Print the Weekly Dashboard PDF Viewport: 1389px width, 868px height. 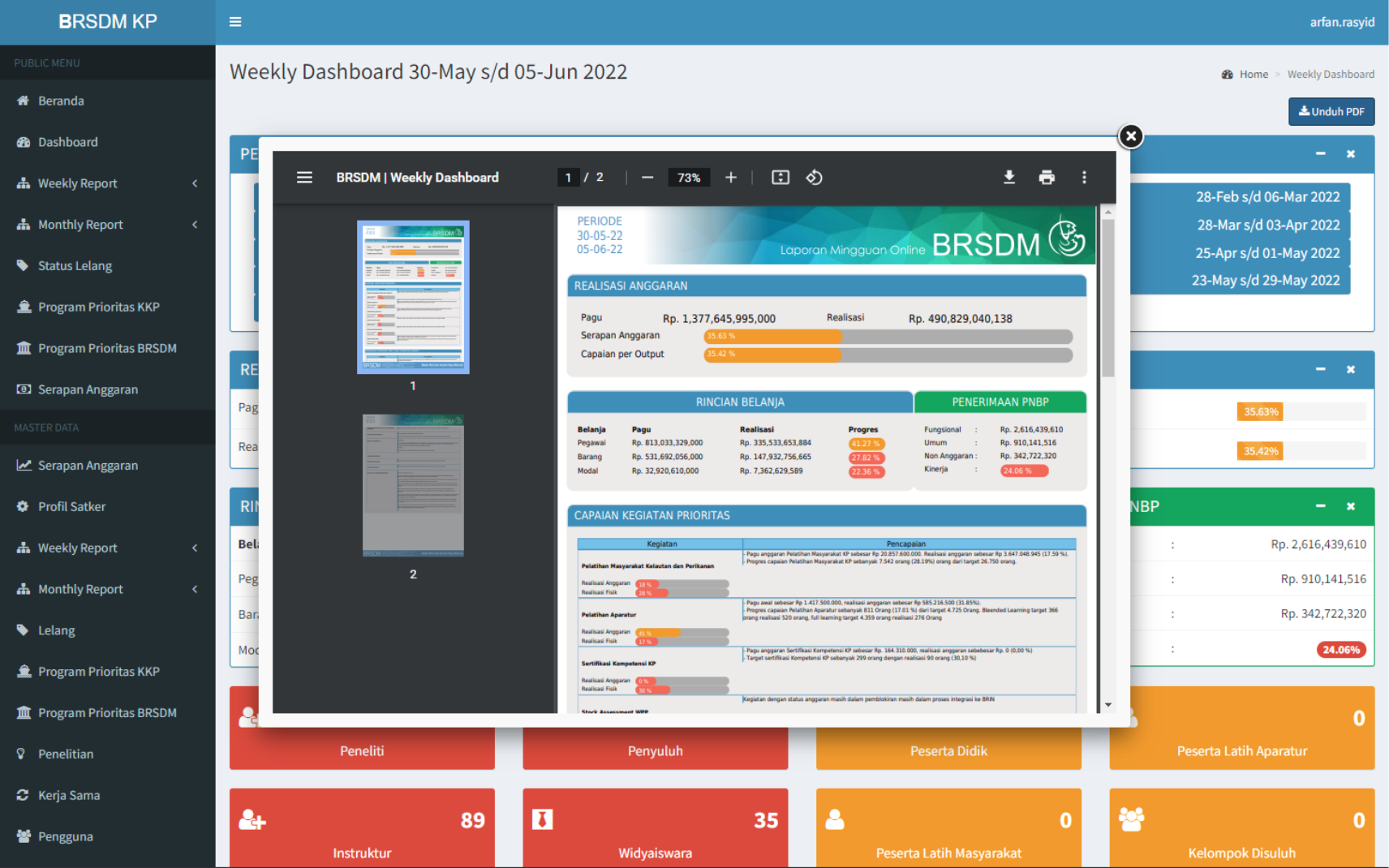coord(1047,177)
